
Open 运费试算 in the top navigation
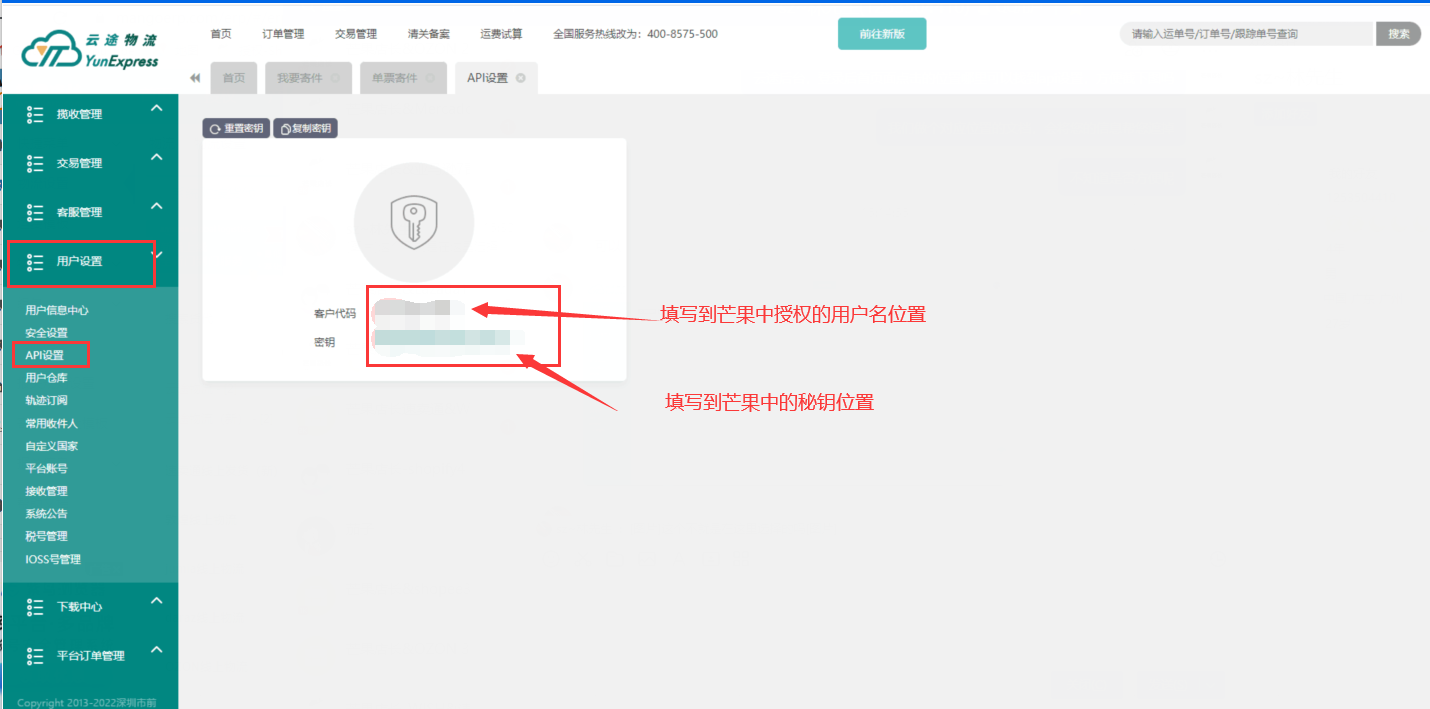click(501, 34)
